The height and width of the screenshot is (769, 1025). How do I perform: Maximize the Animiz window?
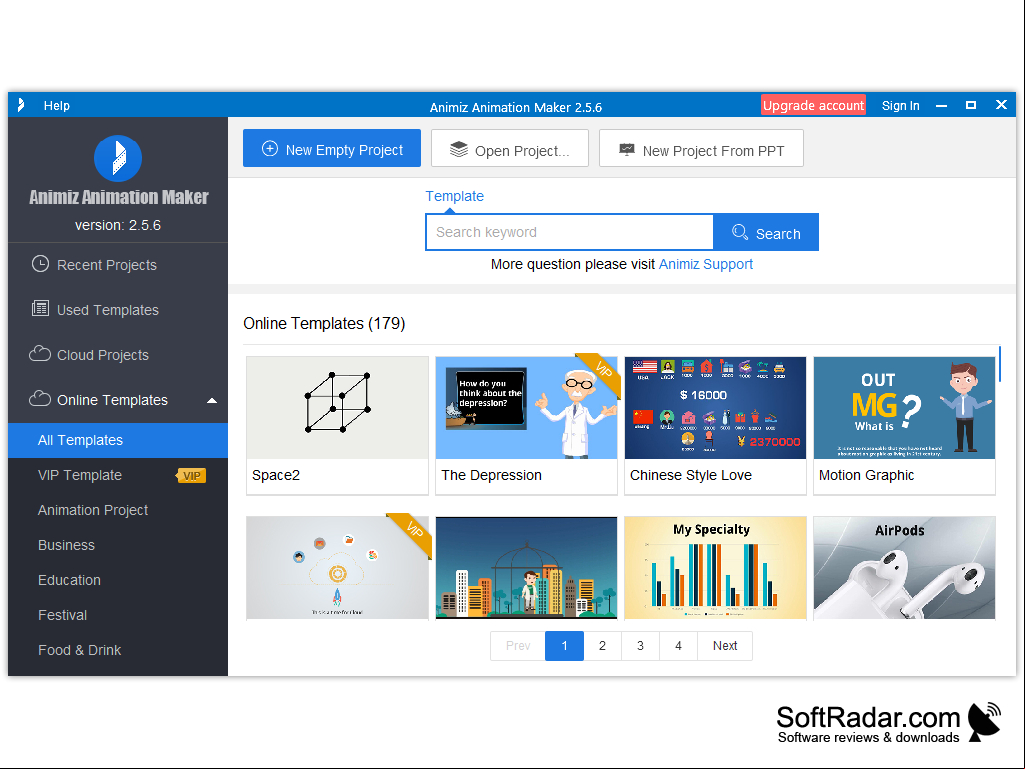coord(971,105)
